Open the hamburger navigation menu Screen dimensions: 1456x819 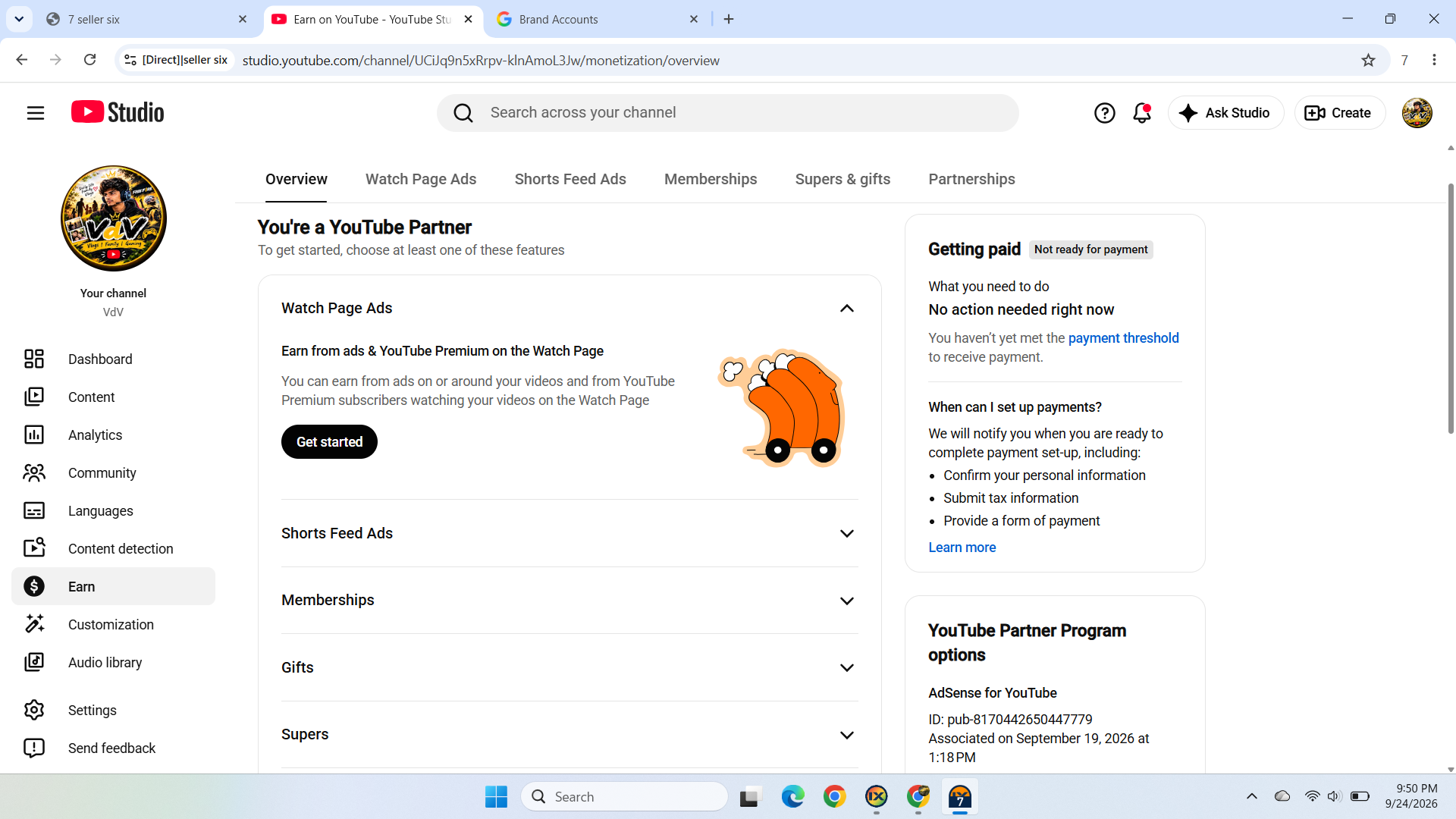36,113
